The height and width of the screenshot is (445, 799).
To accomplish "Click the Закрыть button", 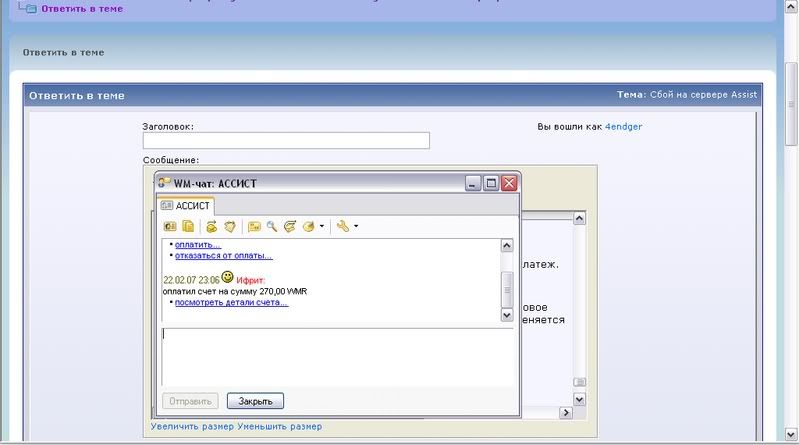I will click(255, 401).
